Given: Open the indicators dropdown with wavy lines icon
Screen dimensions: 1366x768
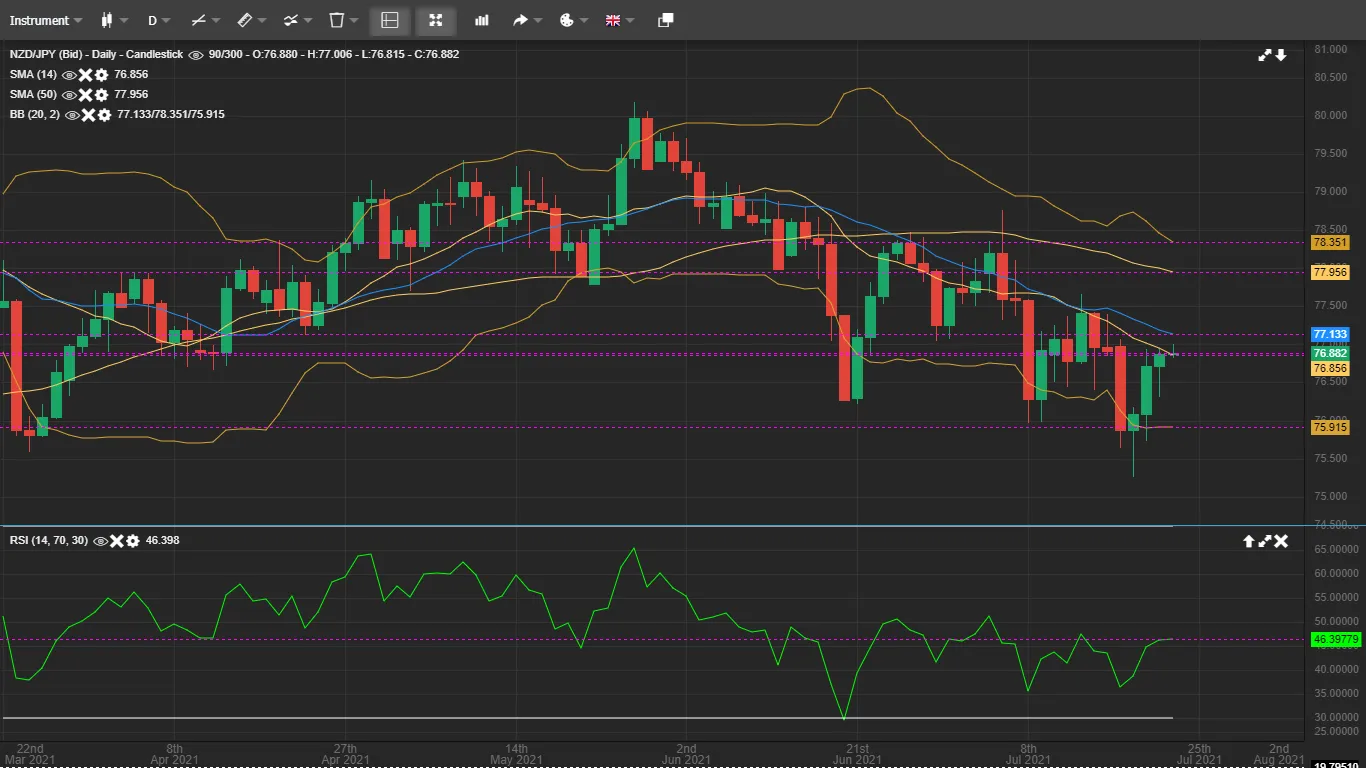Looking at the screenshot, I should tap(297, 20).
